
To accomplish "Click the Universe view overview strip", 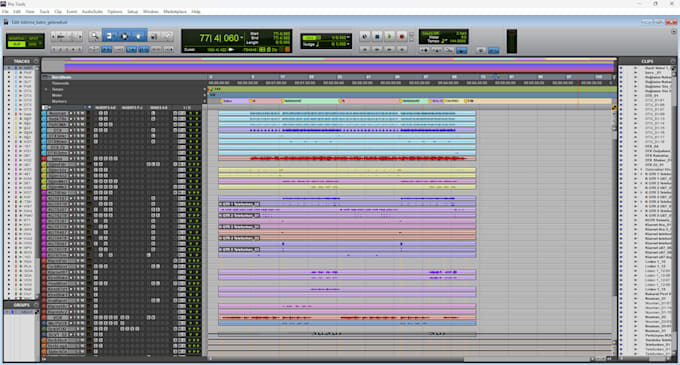I will tap(328, 65).
